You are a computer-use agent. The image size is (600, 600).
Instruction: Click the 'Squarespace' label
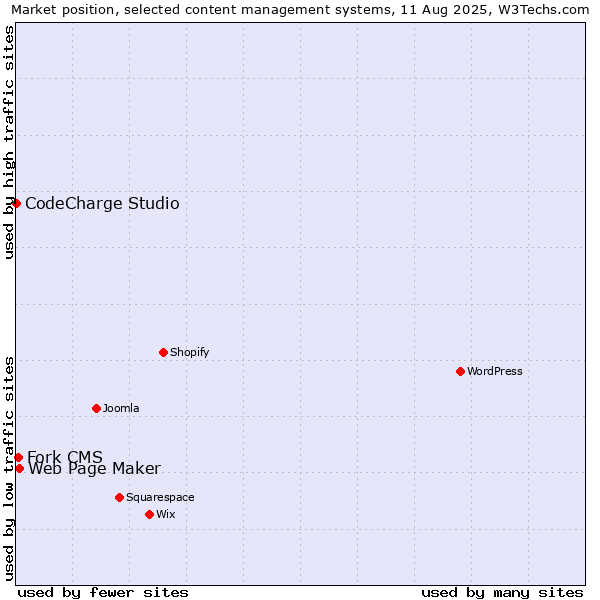click(160, 497)
